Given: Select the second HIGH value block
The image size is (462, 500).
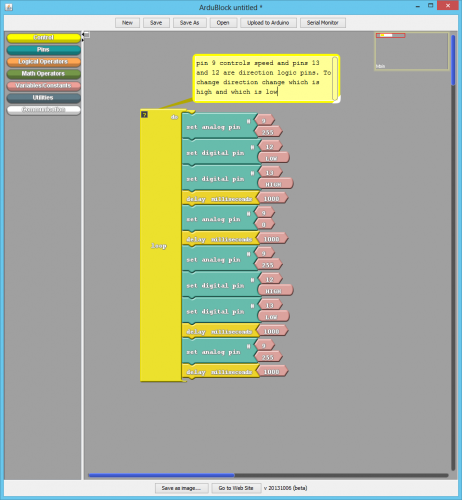Looking at the screenshot, I should tap(275, 291).
